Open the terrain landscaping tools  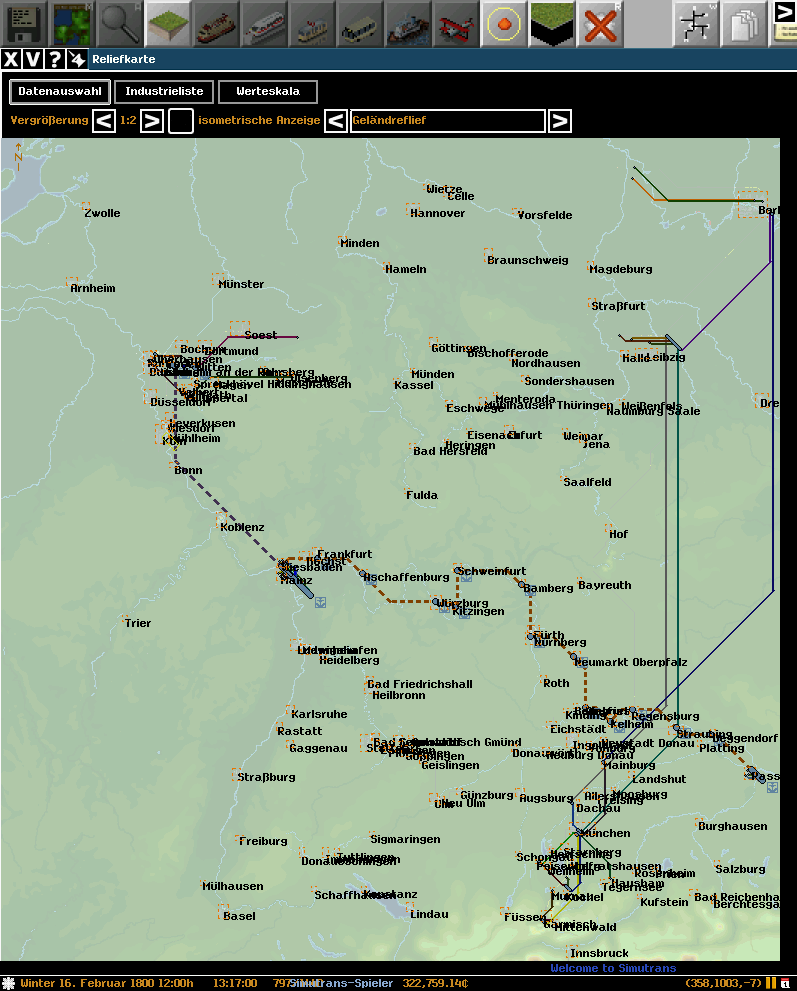[x=168, y=23]
